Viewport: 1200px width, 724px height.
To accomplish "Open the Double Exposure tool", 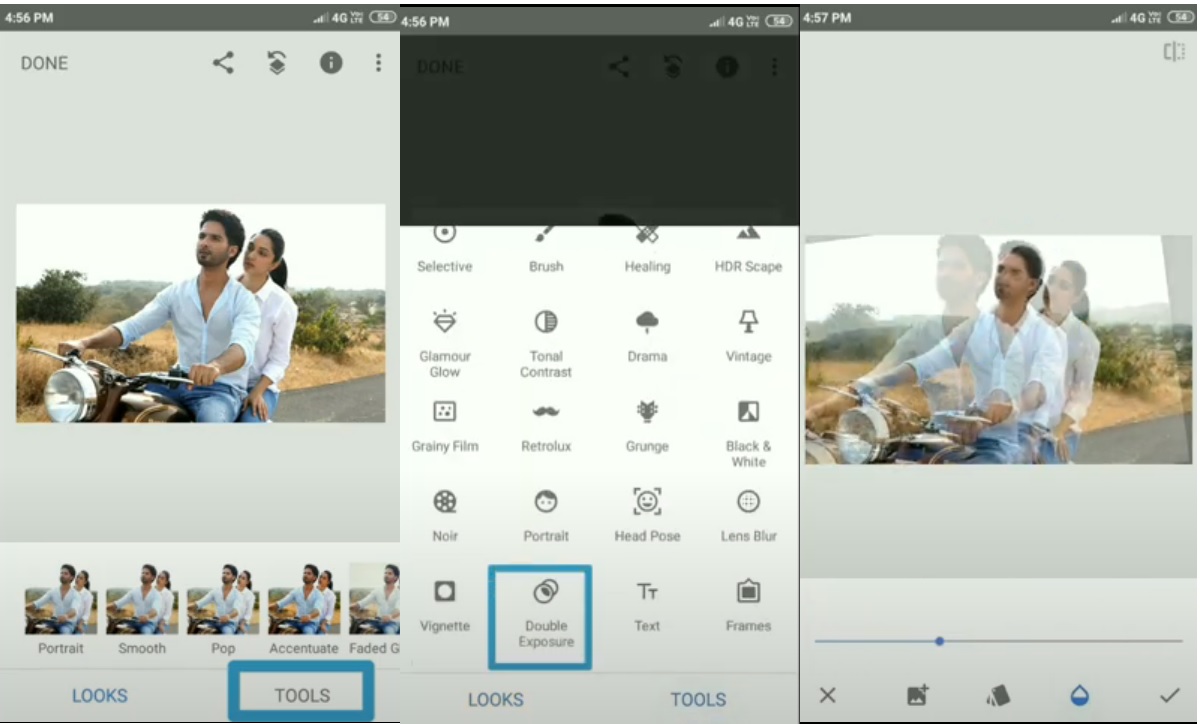I will [x=540, y=615].
